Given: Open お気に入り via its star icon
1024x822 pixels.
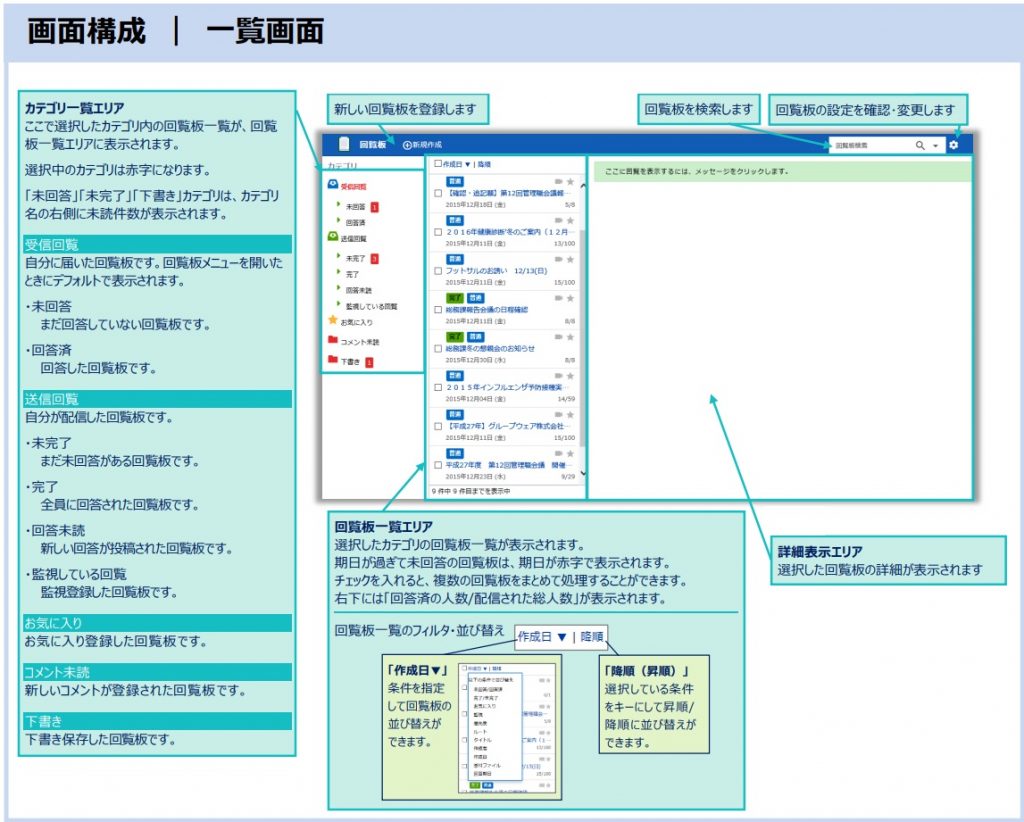Looking at the screenshot, I should coord(332,321).
